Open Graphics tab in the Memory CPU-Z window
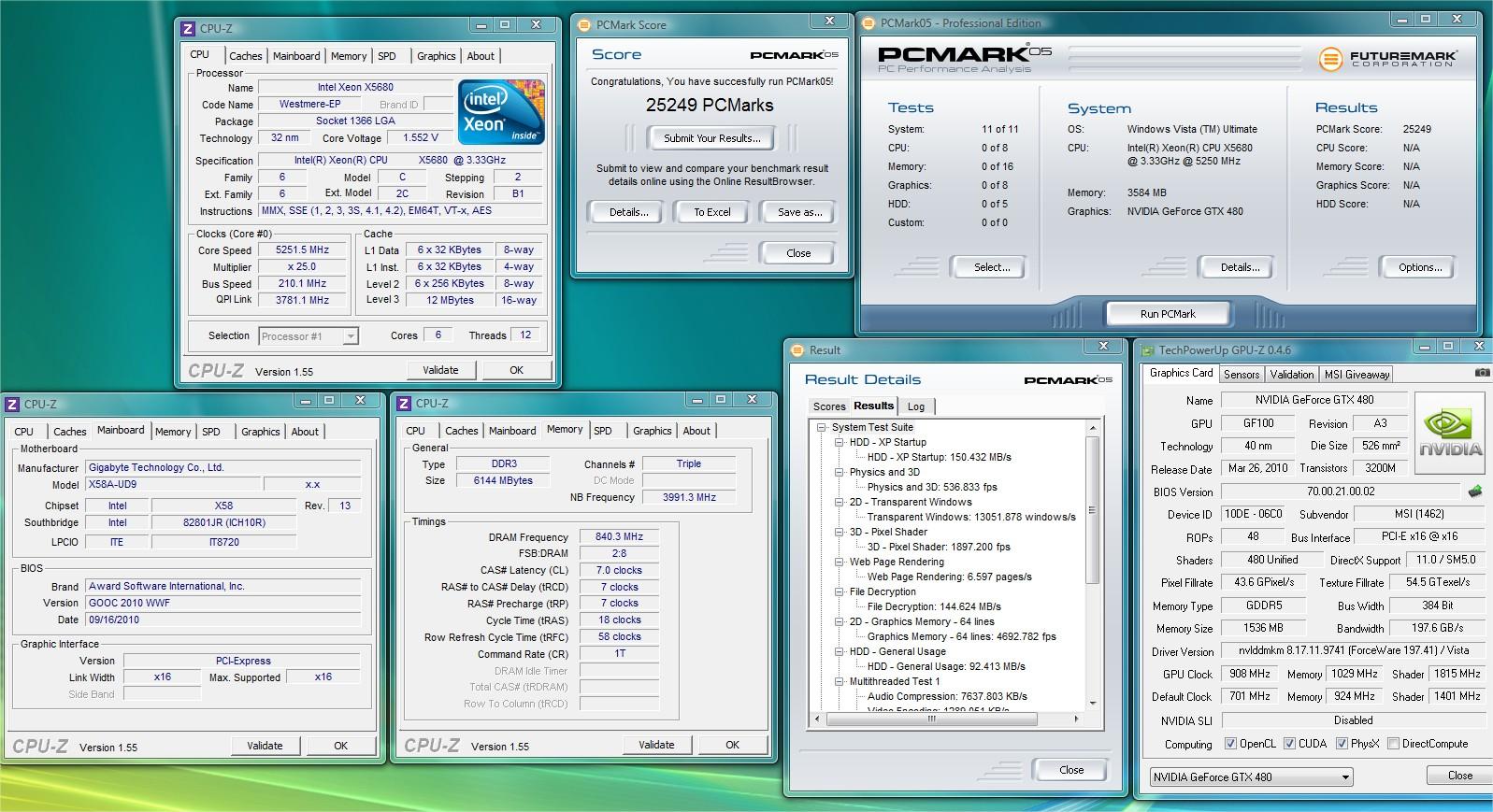The height and width of the screenshot is (812, 1493). 652,431
